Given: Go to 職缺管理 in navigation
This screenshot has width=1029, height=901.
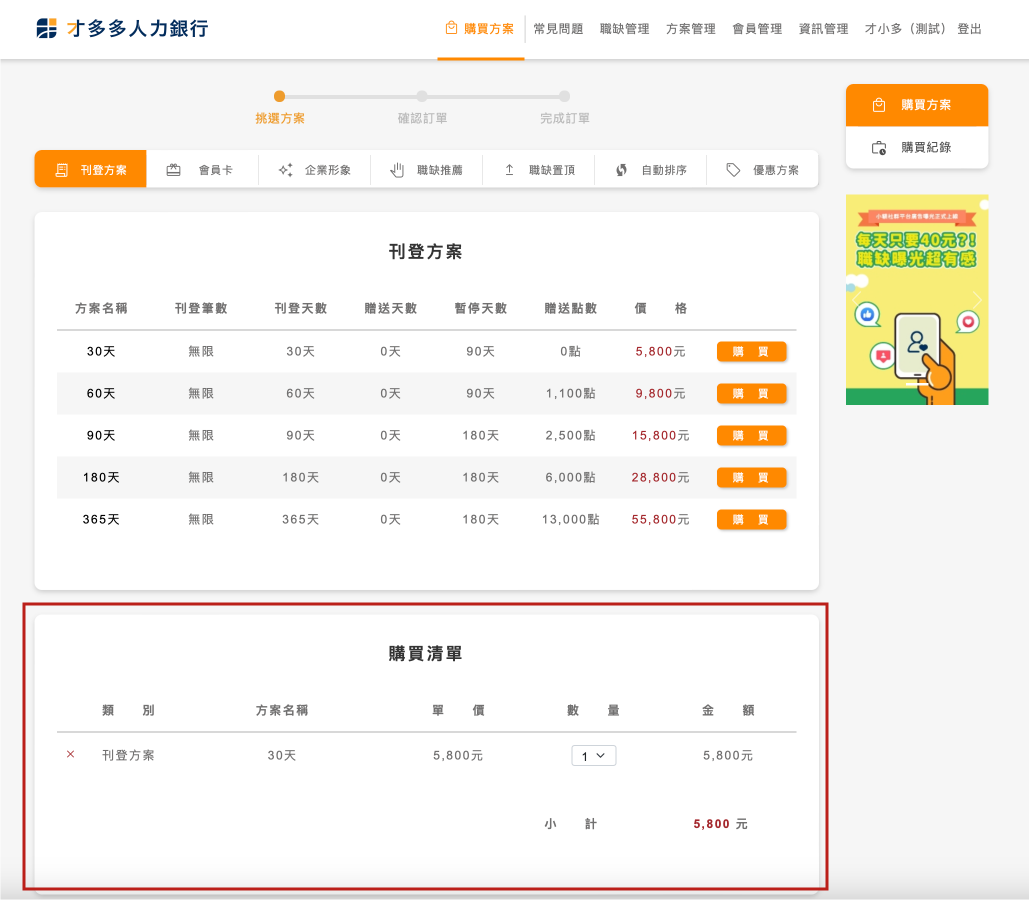Looking at the screenshot, I should tap(624, 29).
